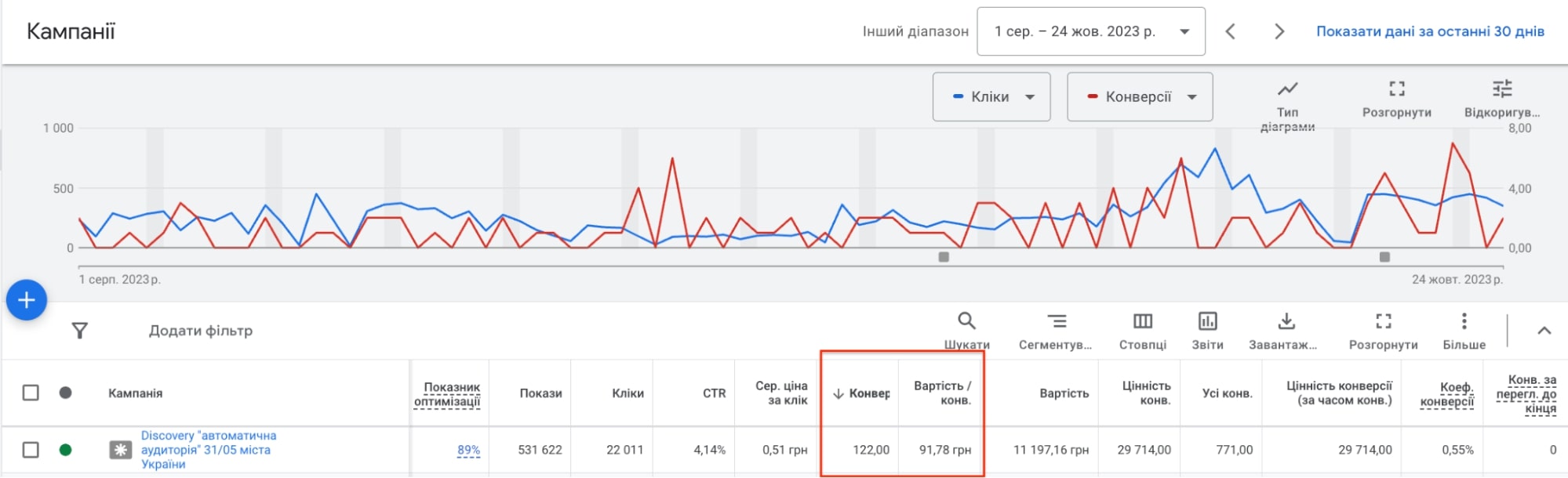Check the Discovery campaign row checkbox
1568x478 pixels.
31,450
